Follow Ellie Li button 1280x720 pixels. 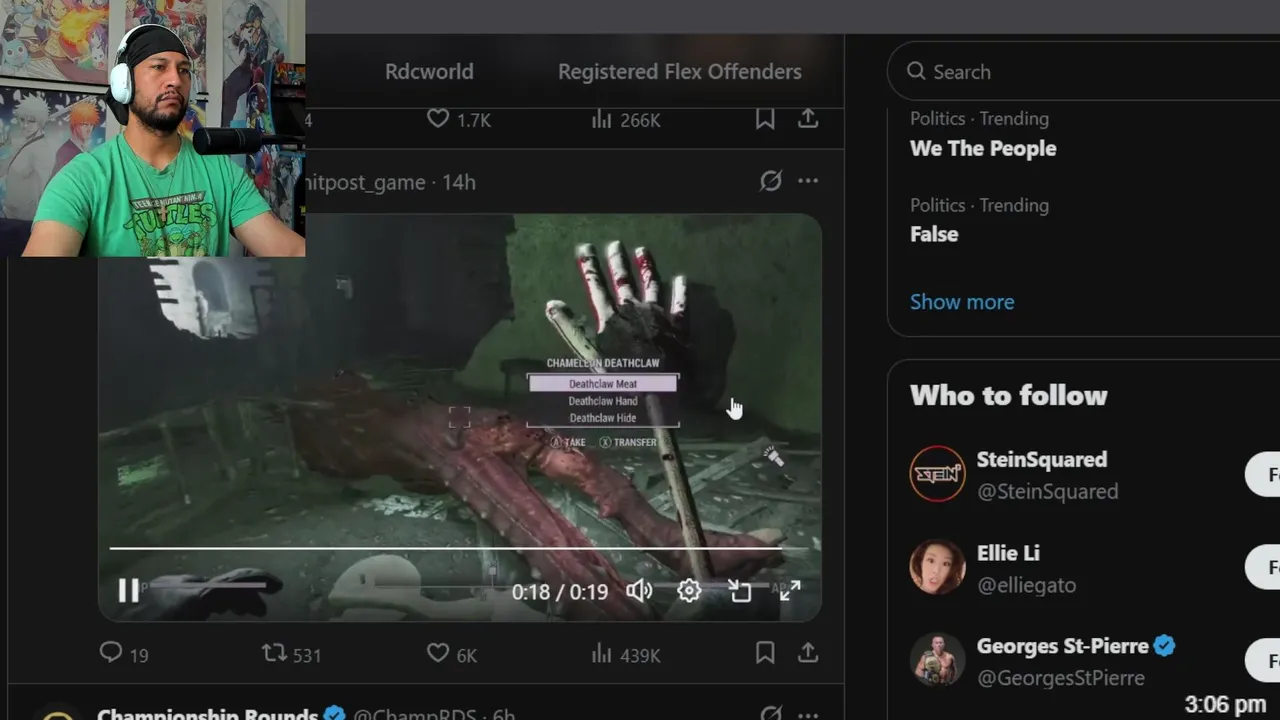(1262, 567)
